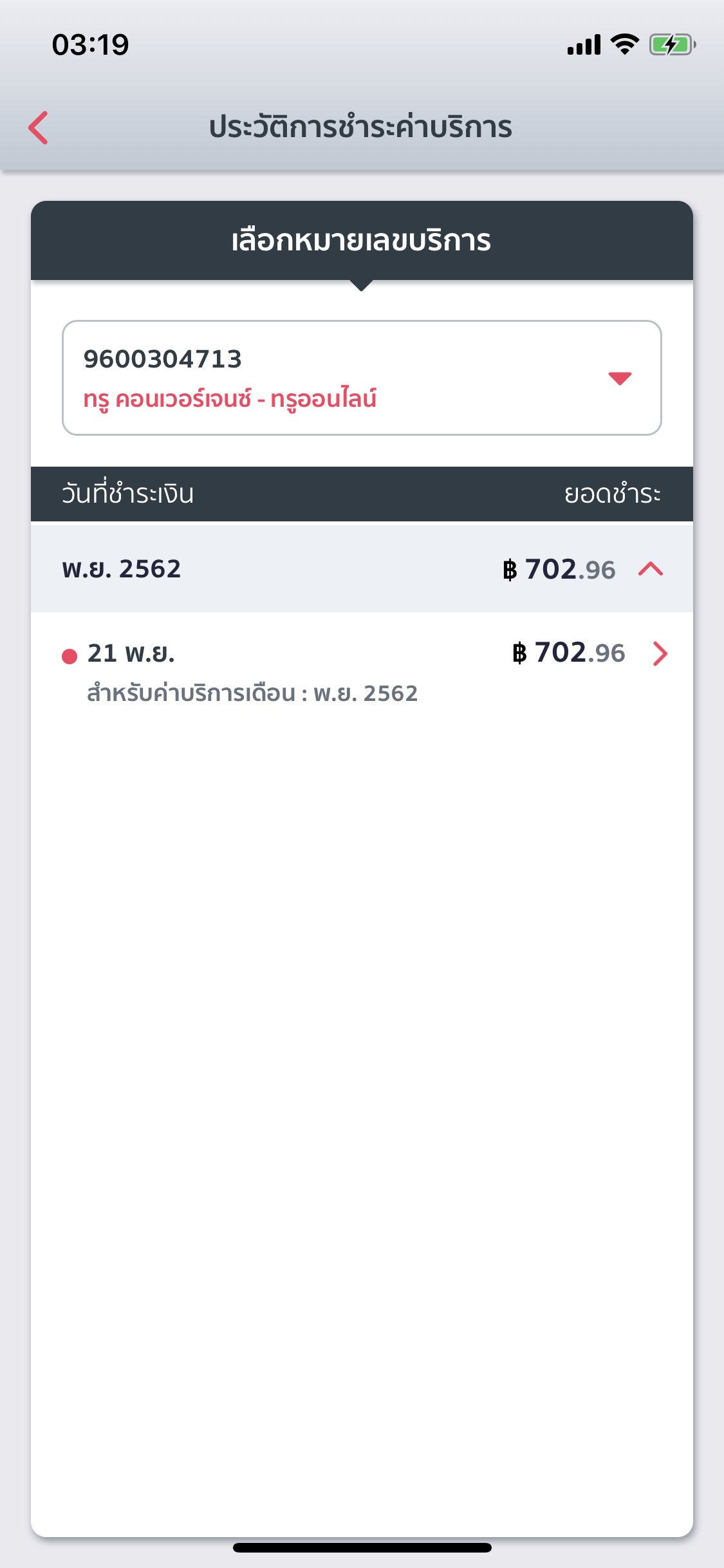Screen dimensions: 724x1568
Task: Tap the red back arrow
Action: pyautogui.click(x=39, y=127)
